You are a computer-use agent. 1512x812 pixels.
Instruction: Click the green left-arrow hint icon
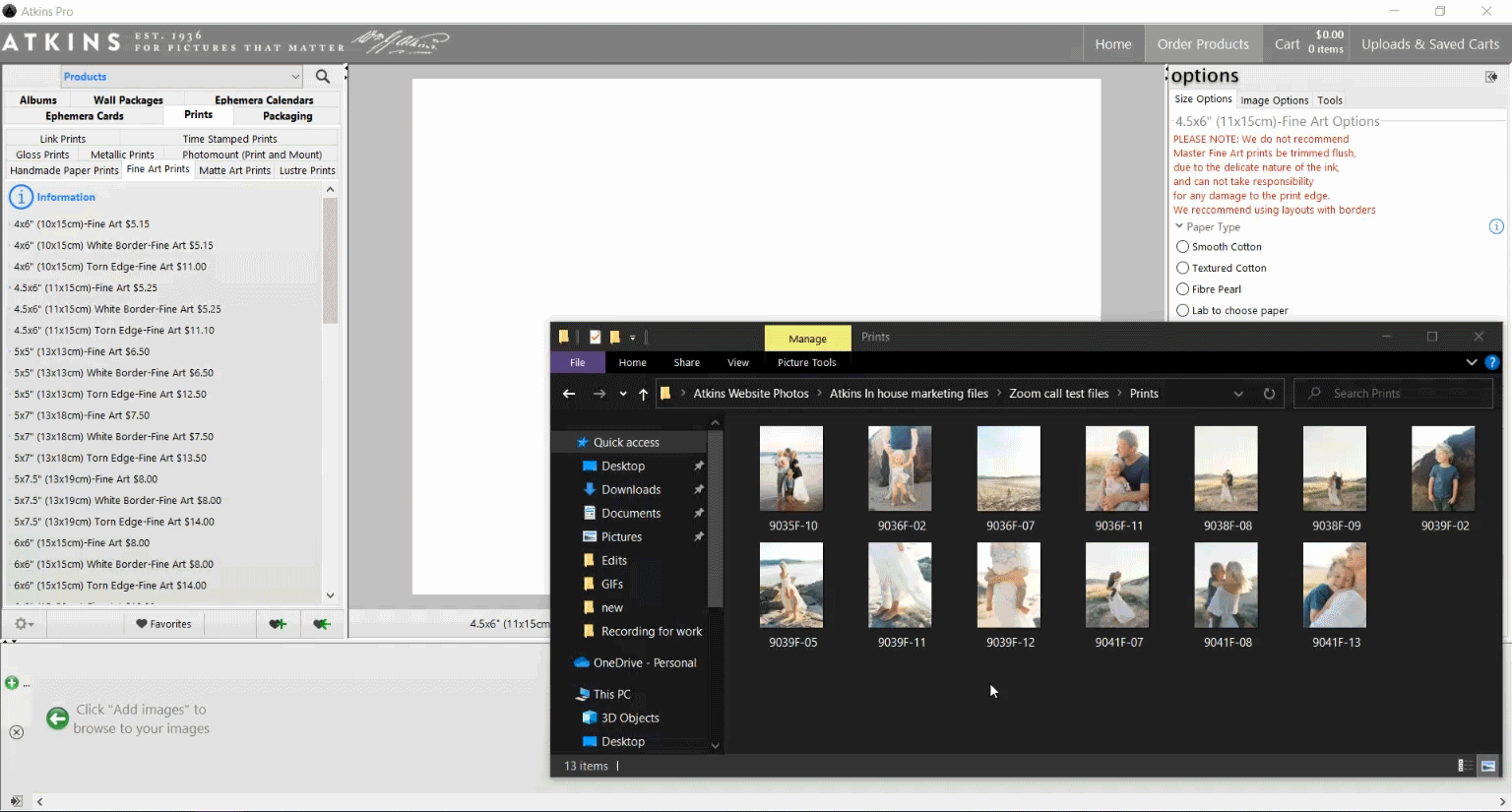coord(58,718)
